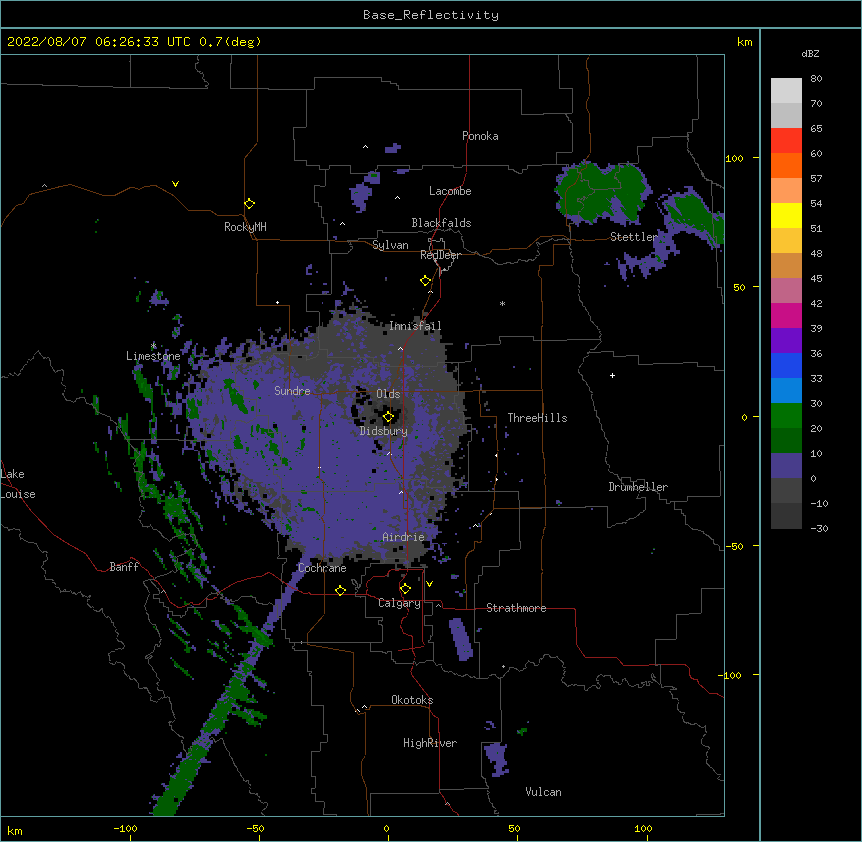Click the Drumheller town label
Image resolution: width=862 pixels, height=842 pixels.
pos(638,487)
